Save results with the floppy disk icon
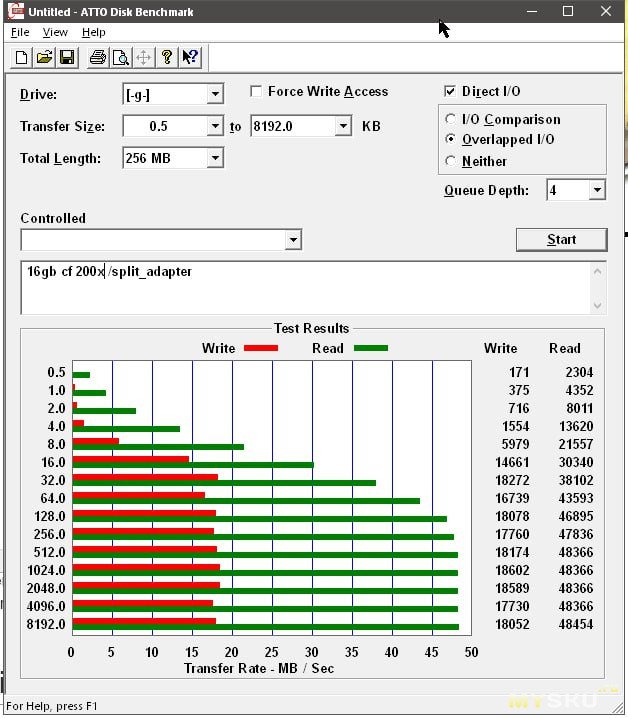Image resolution: width=628 pixels, height=718 pixels. coord(66,57)
